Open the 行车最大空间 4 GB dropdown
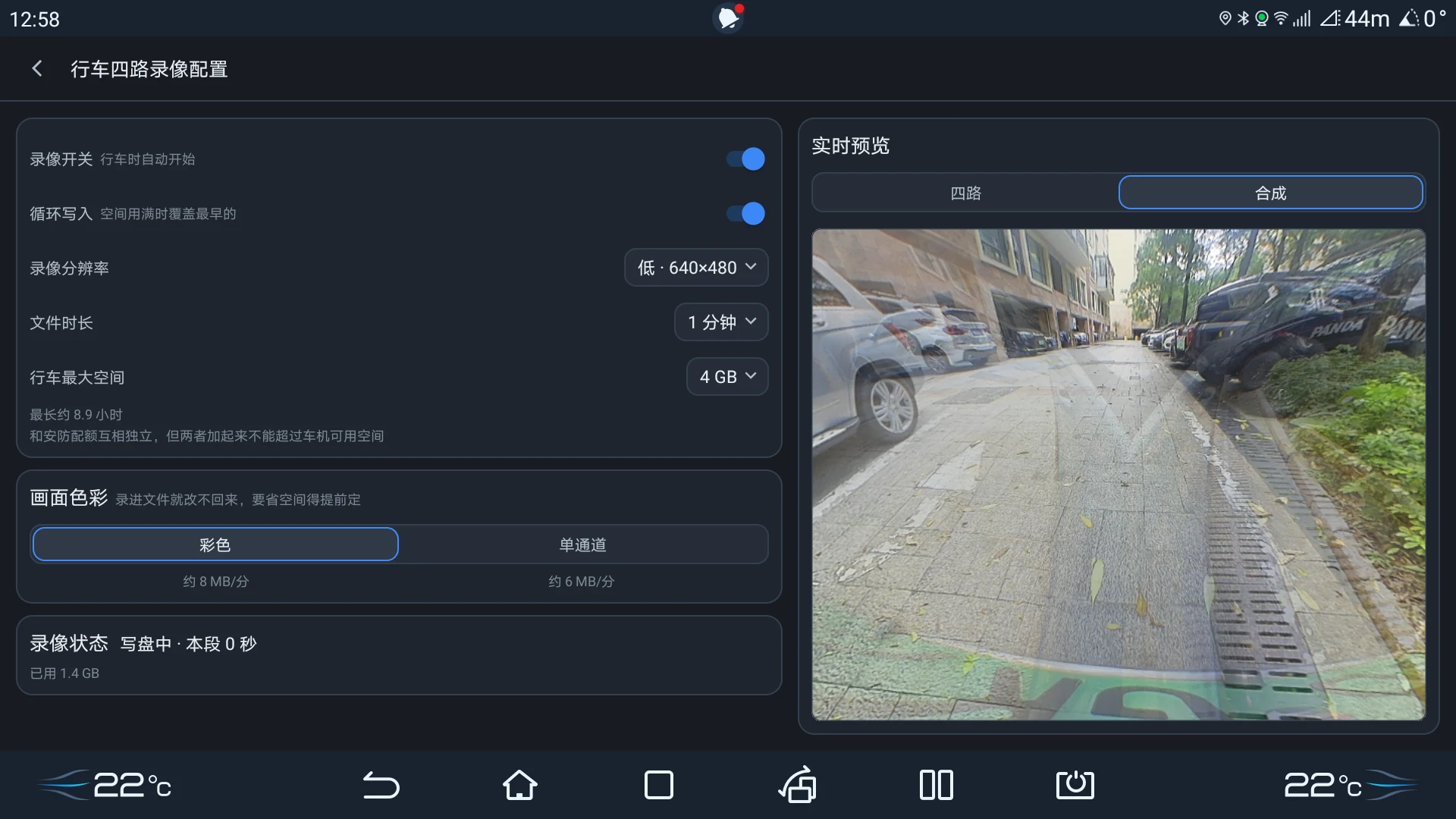This screenshot has height=819, width=1456. (727, 377)
